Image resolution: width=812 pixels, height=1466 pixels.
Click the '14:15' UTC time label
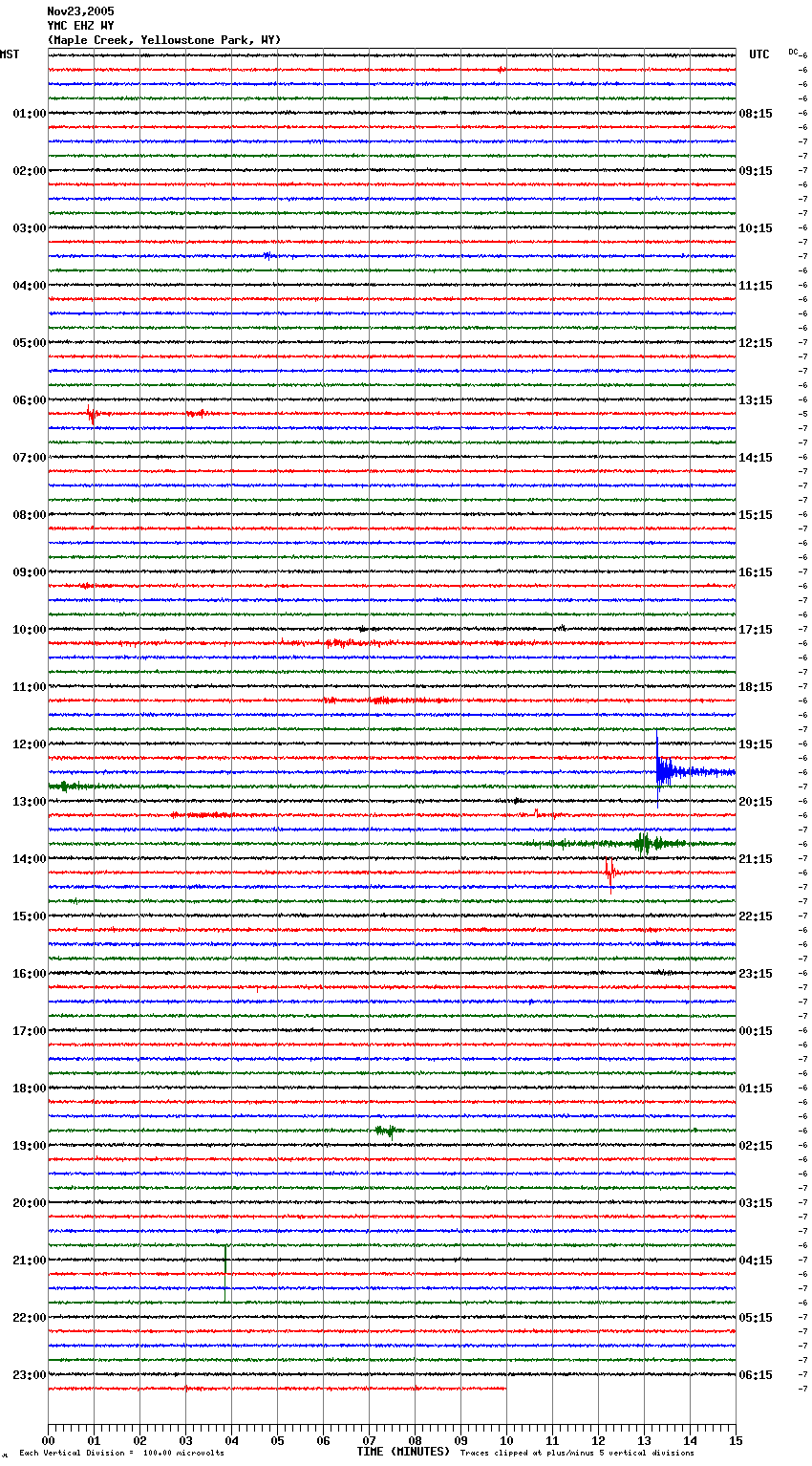(756, 458)
